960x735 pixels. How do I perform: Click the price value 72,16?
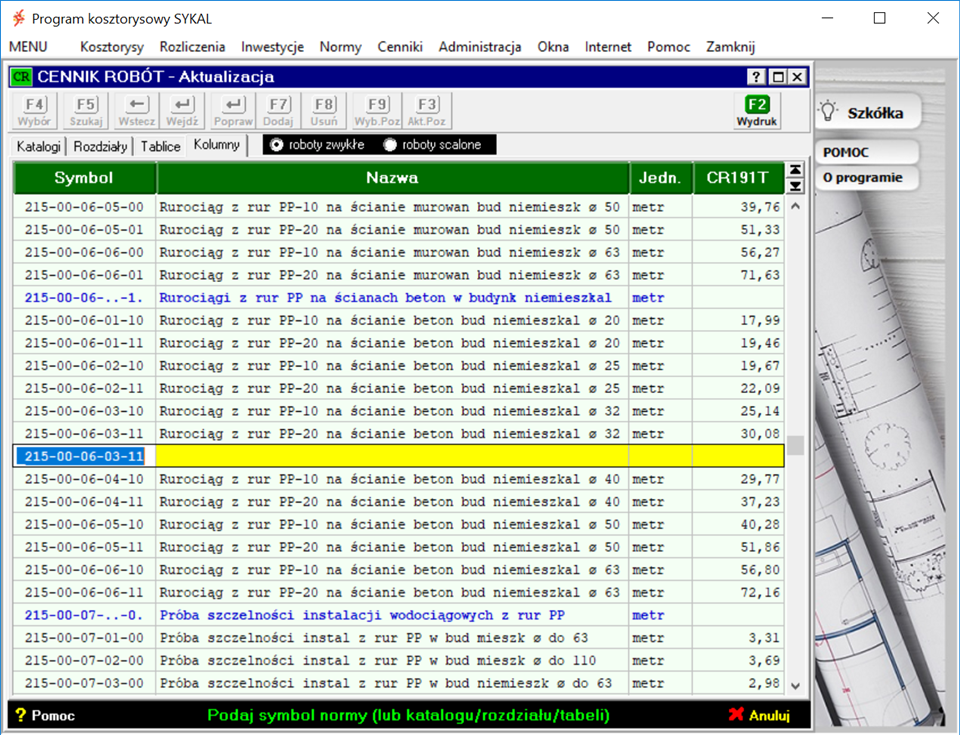point(760,592)
